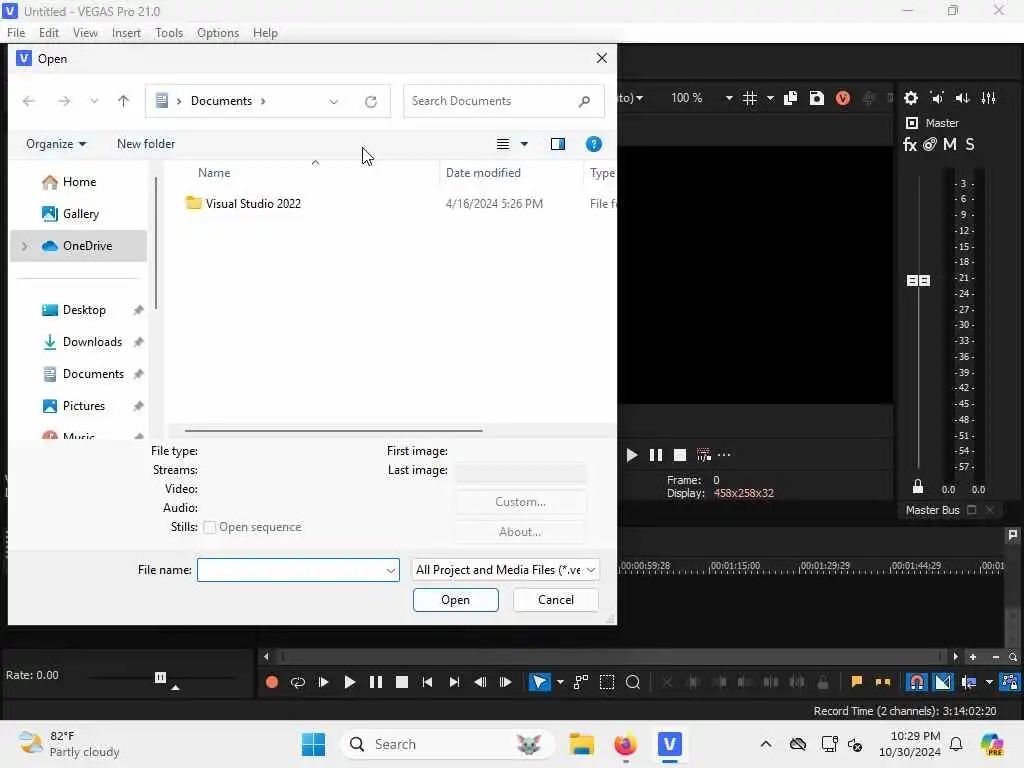
Task: Open the Options menu
Action: (218, 33)
